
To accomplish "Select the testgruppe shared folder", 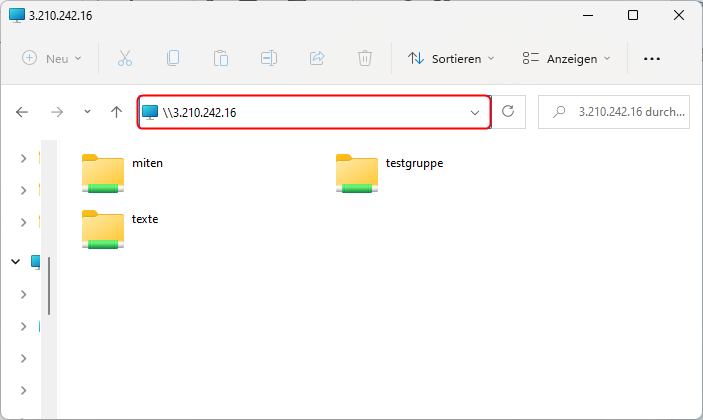I will coord(357,172).
